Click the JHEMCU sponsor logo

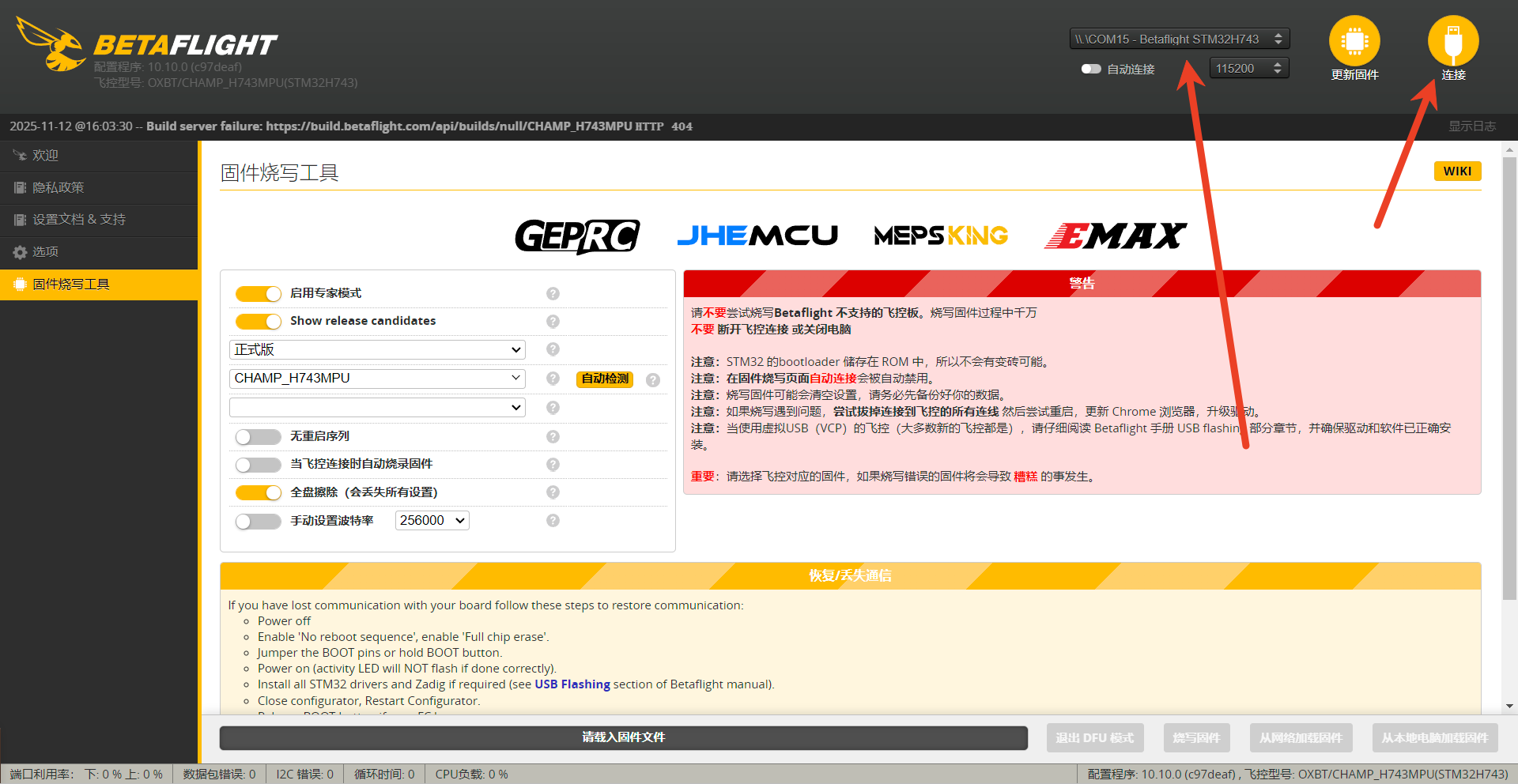tap(757, 236)
